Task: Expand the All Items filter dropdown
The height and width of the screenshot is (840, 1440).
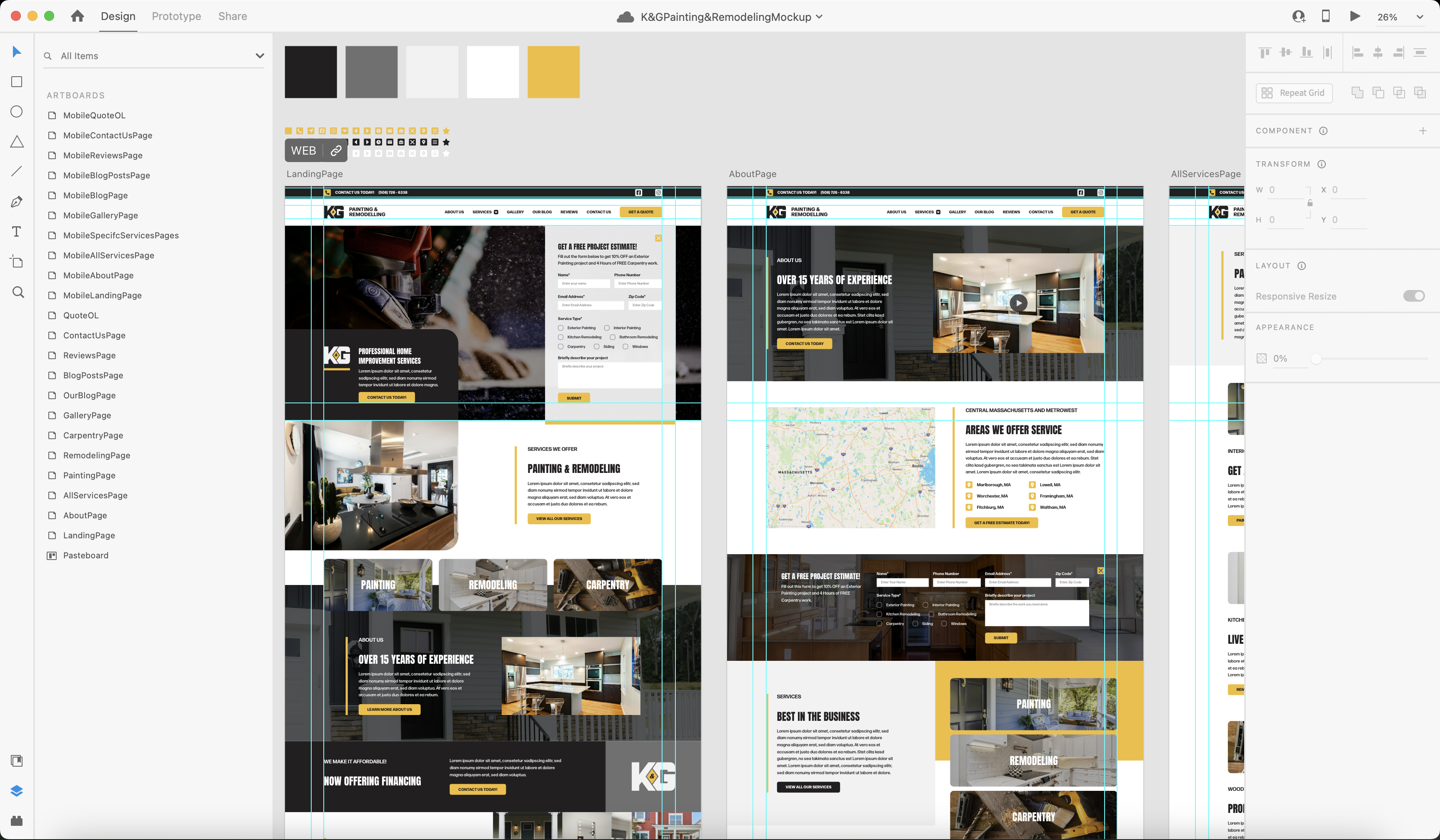Action: coord(260,56)
